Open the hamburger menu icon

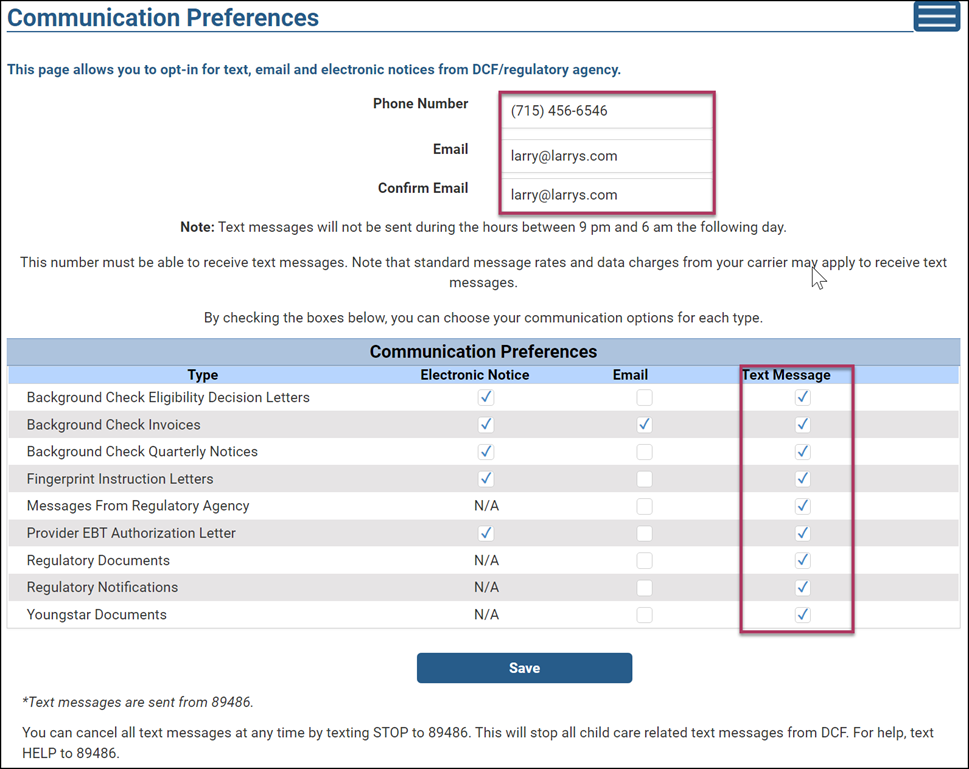click(936, 16)
